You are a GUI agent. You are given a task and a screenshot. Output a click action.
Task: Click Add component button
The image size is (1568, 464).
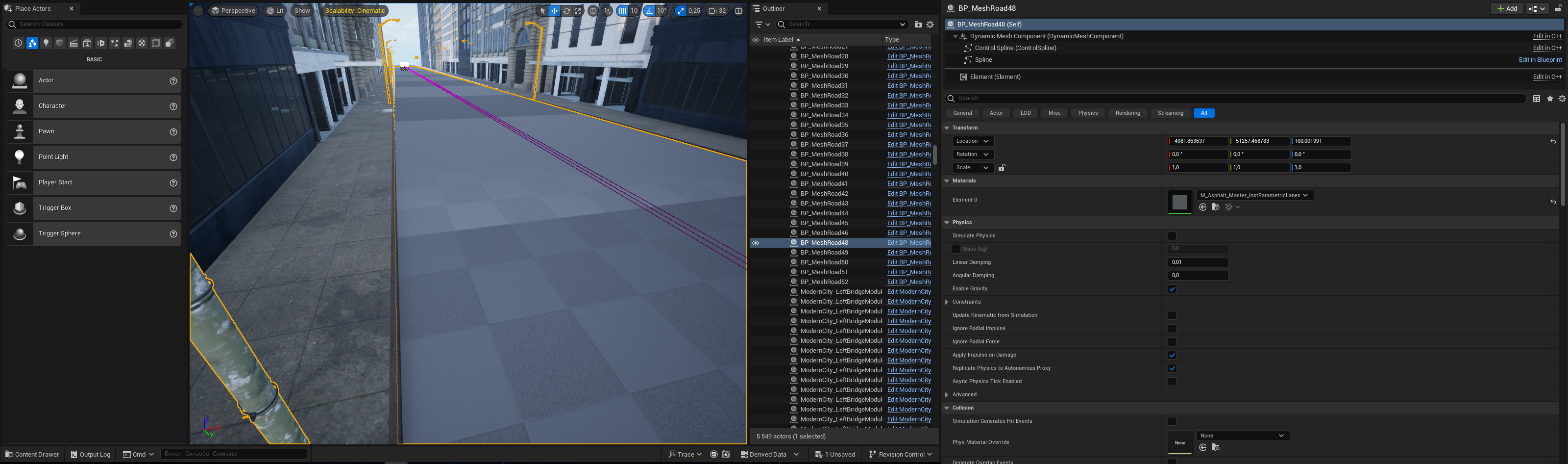(x=1507, y=8)
